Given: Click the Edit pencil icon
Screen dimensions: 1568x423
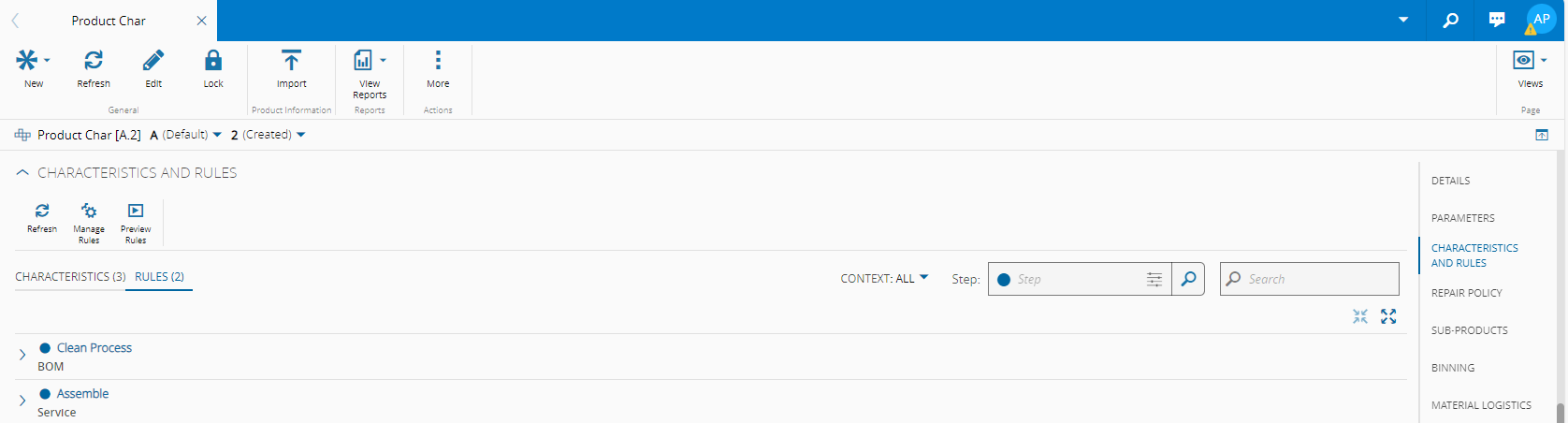Looking at the screenshot, I should (153, 62).
